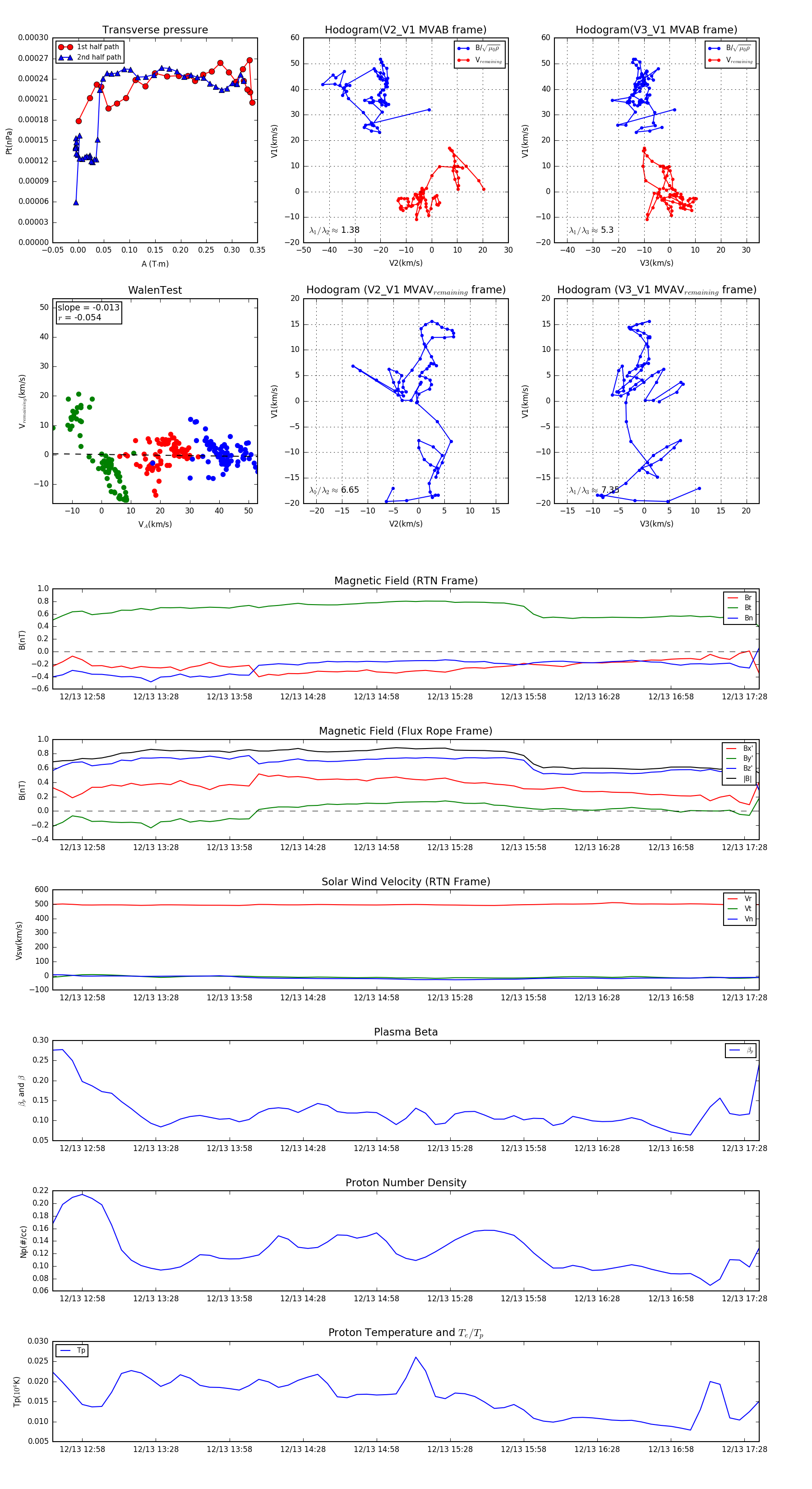Click V remaining legend in V3_V1 MVAB hodogram
The width and height of the screenshot is (812, 1489).
[730, 60]
